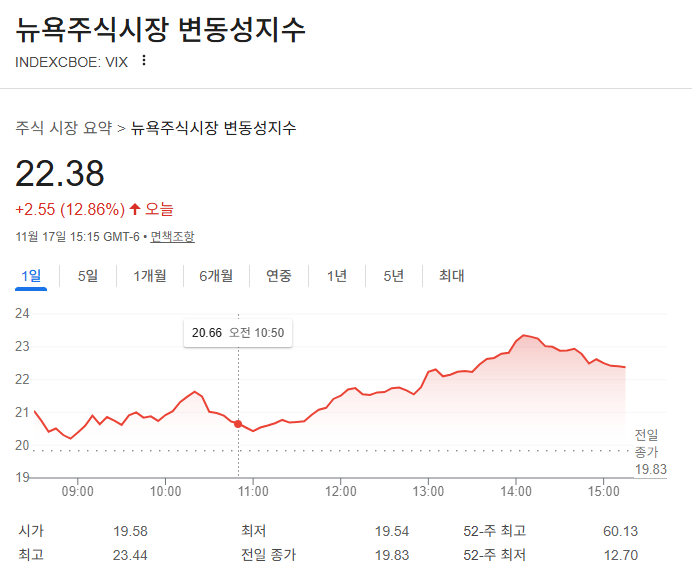The width and height of the screenshot is (692, 574).
Task: Click the INDEXCBOE: VIX ticker text
Action: coord(72,61)
